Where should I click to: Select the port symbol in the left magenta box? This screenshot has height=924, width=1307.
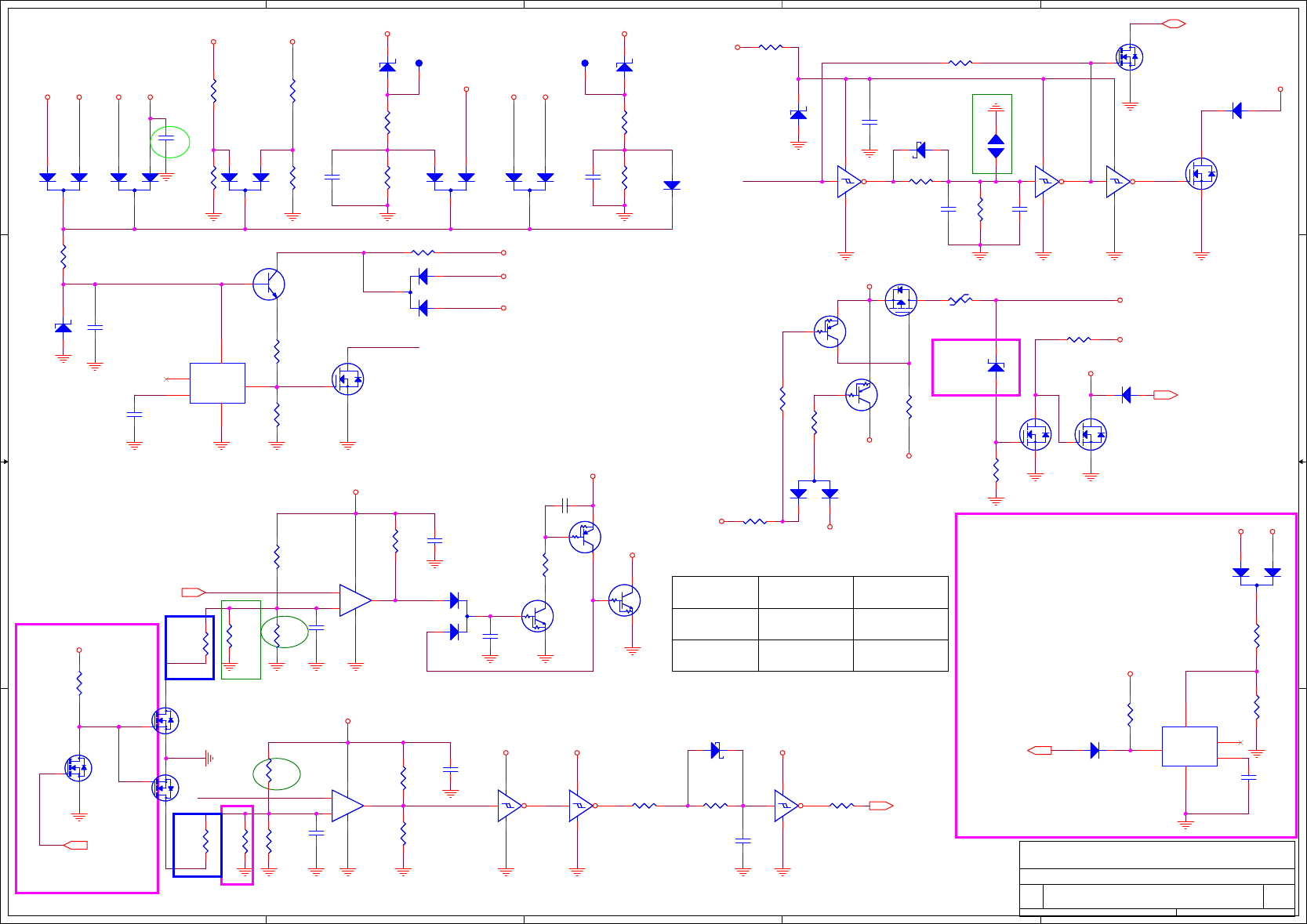75,845
